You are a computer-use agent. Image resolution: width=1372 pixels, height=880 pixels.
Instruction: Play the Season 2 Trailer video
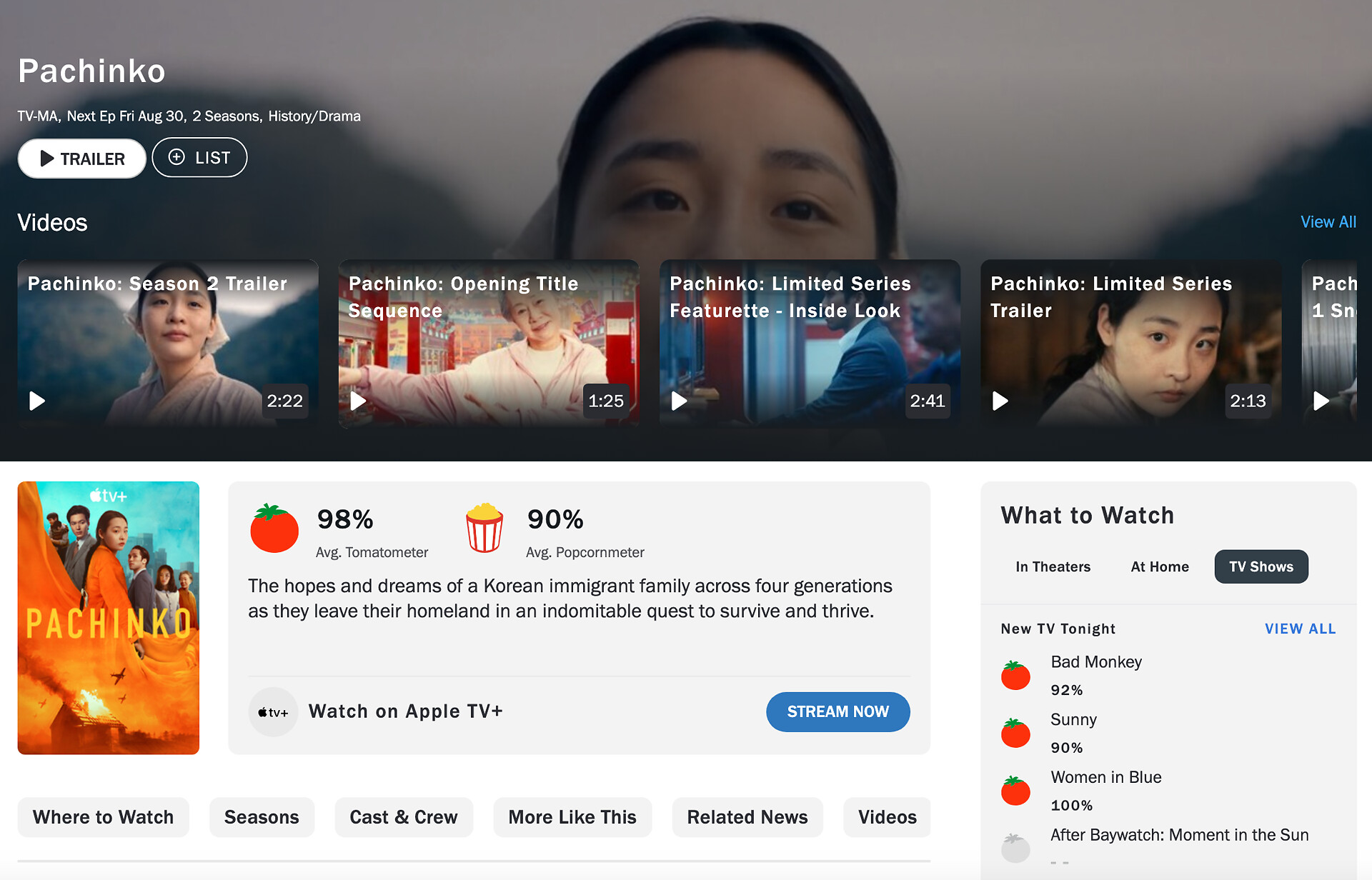[x=37, y=401]
